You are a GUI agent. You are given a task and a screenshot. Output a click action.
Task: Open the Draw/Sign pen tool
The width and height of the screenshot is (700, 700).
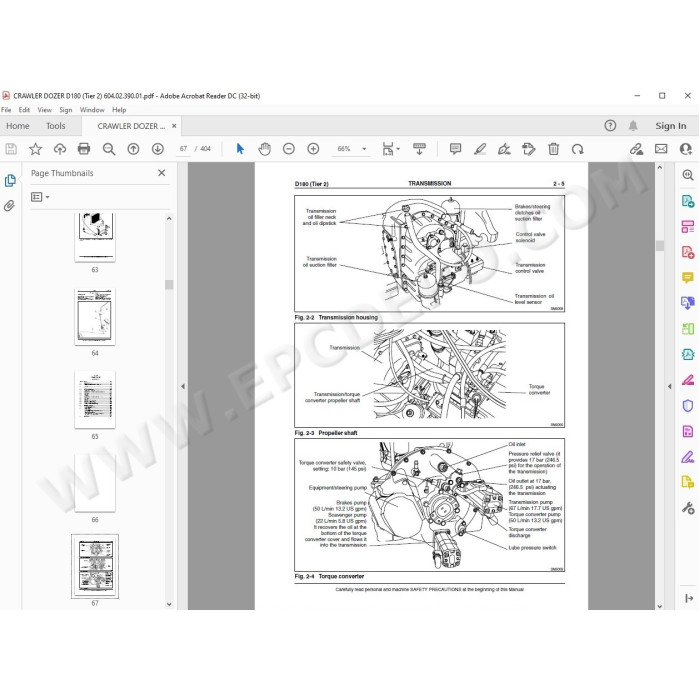tap(504, 149)
